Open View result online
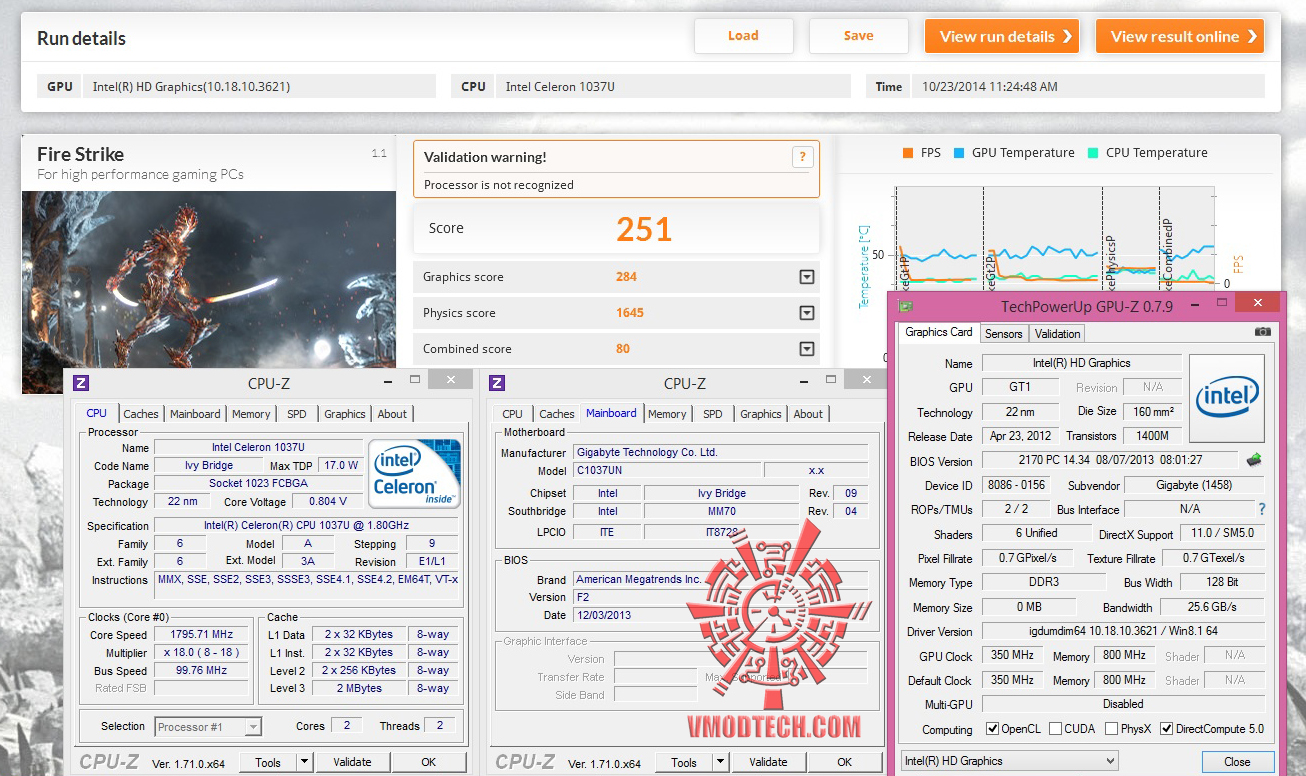This screenshot has height=776, width=1306. coord(1180,36)
